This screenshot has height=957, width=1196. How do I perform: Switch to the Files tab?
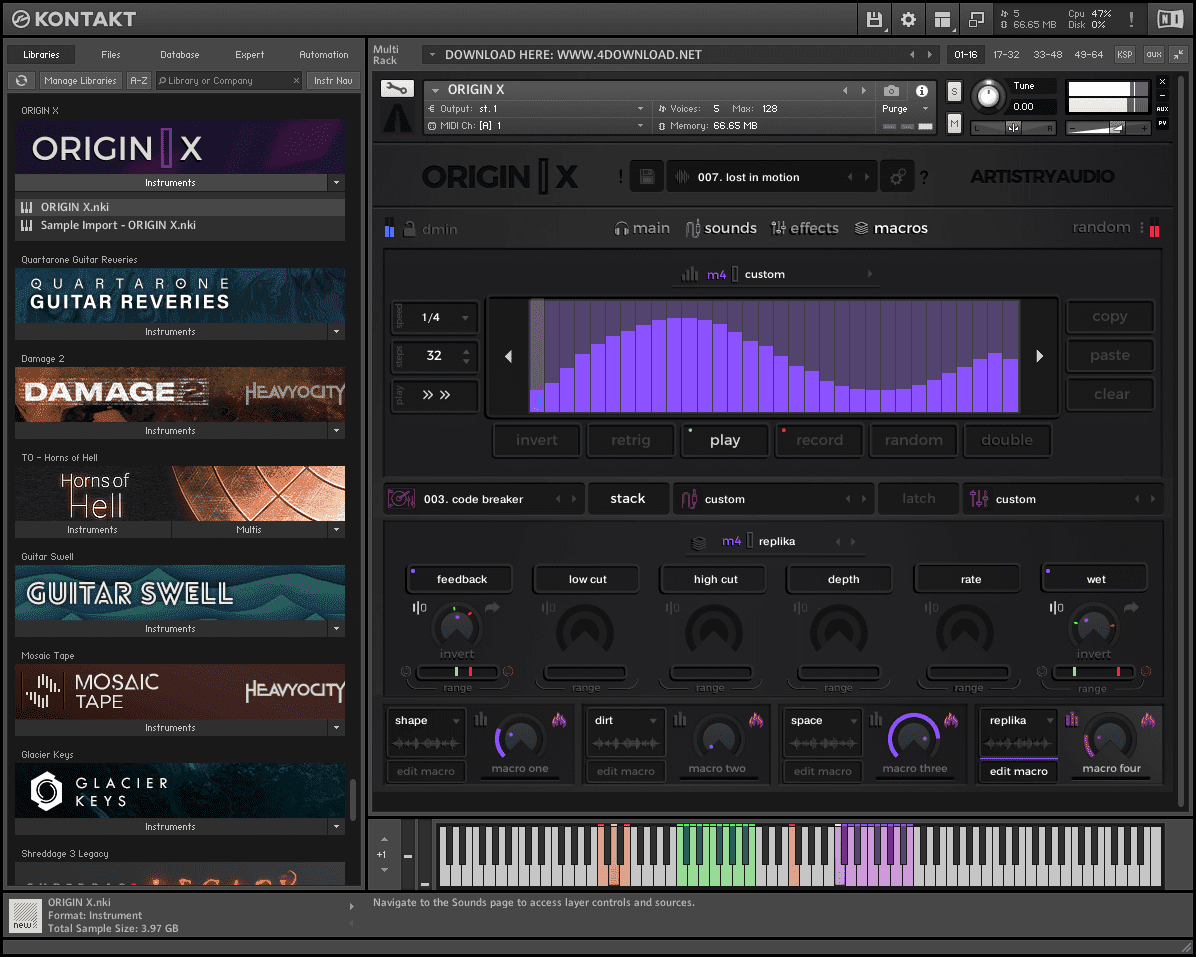click(x=111, y=55)
